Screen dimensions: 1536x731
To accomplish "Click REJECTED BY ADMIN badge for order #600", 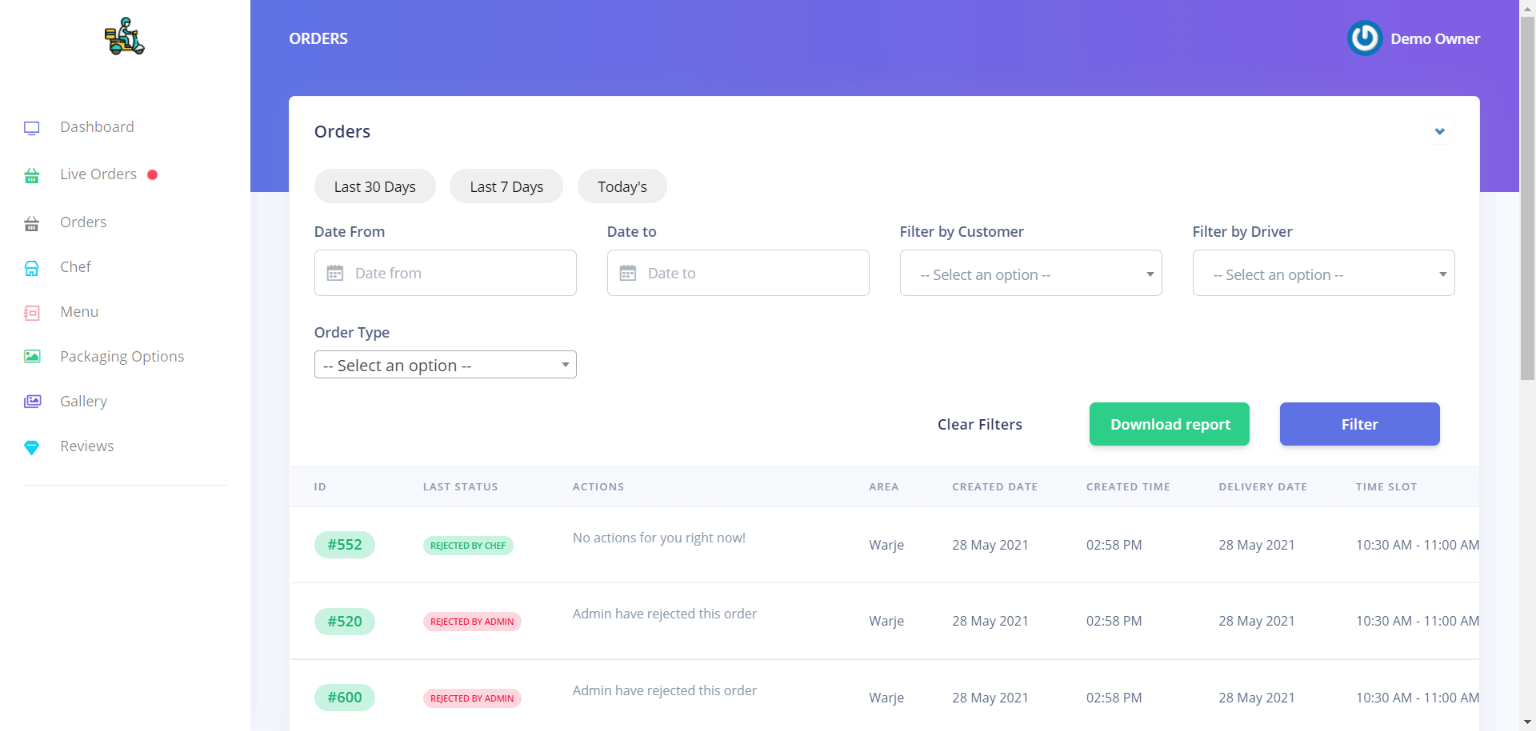I will 472,698.
